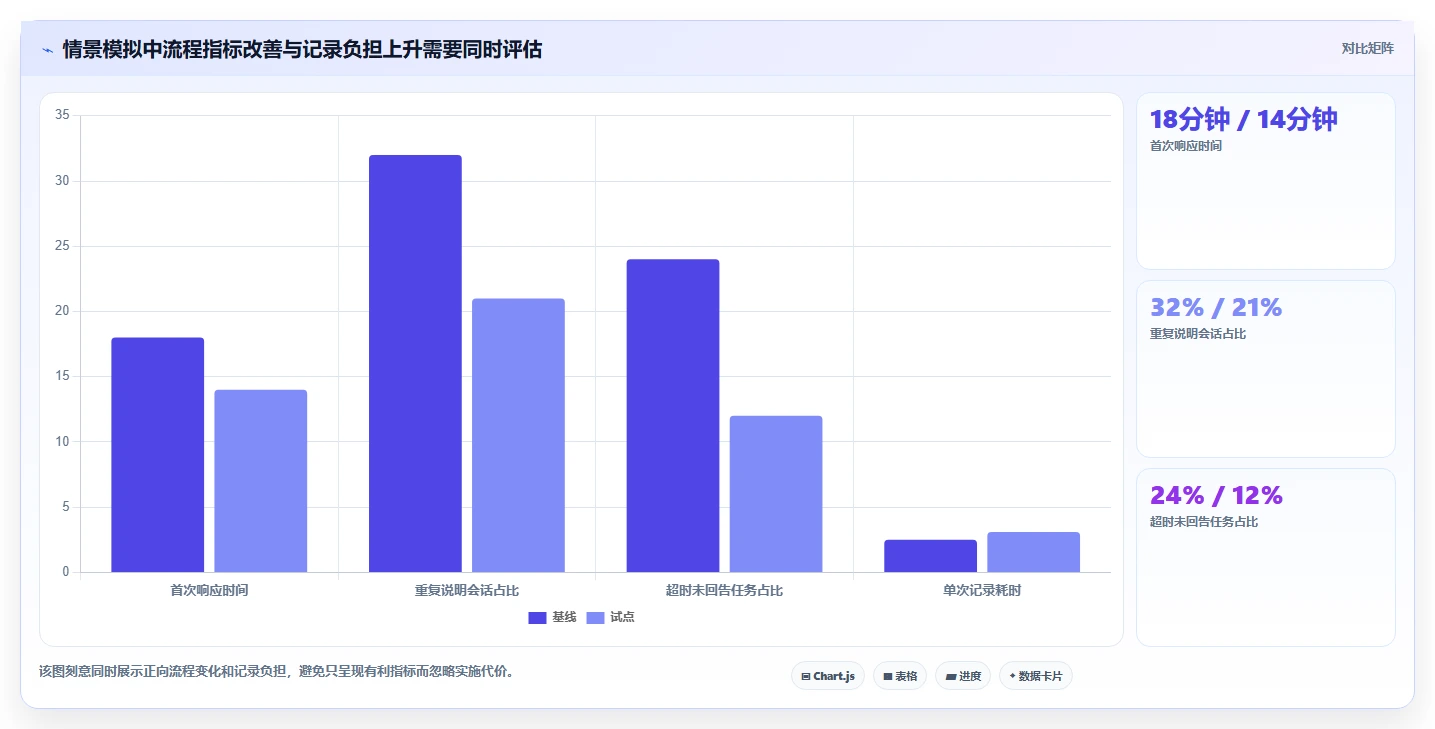Click the baseline bar for 超时未回告任务占比

[x=673, y=416]
